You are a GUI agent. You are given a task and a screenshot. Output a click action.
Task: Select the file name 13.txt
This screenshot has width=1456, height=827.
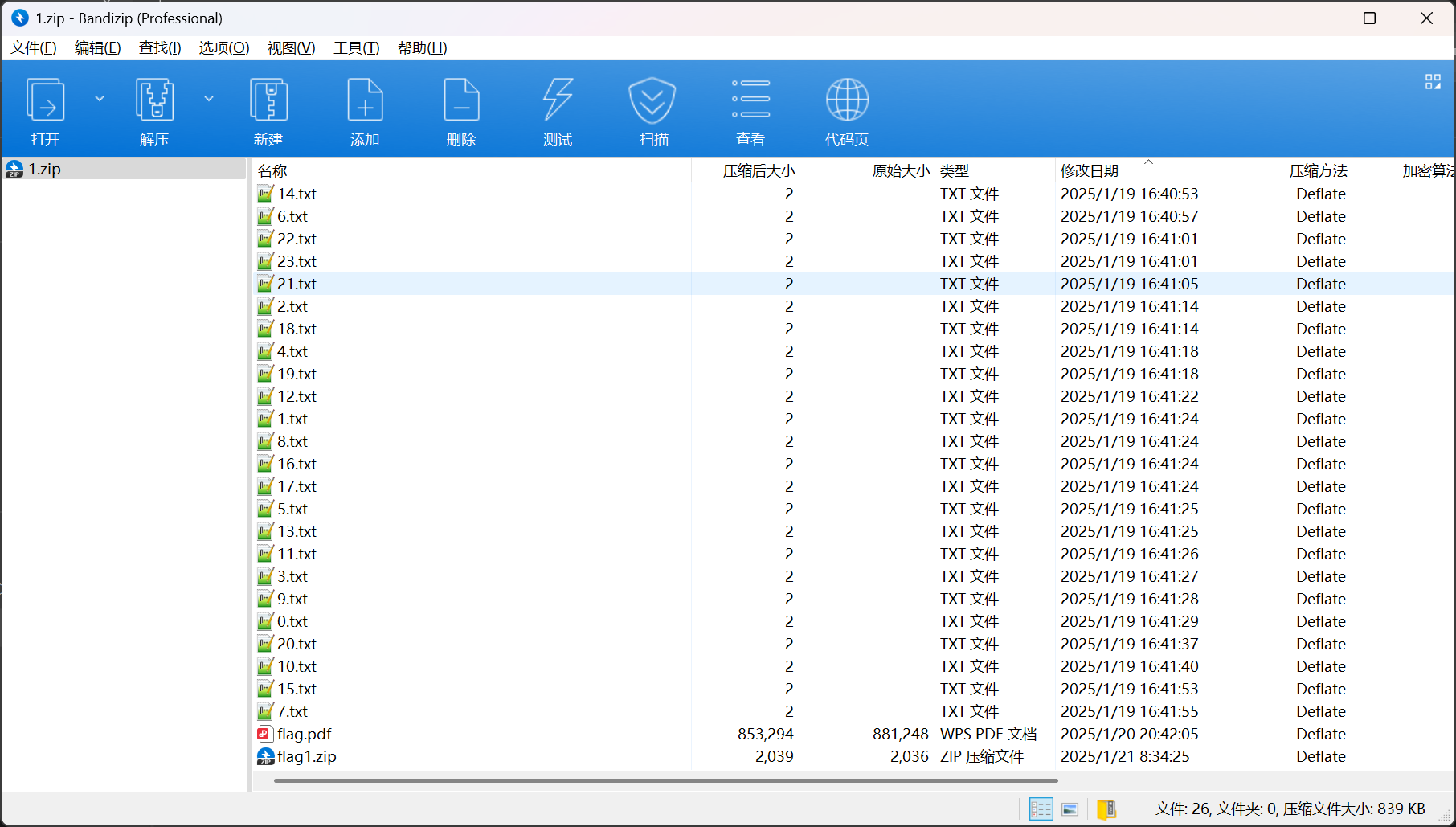pyautogui.click(x=297, y=531)
